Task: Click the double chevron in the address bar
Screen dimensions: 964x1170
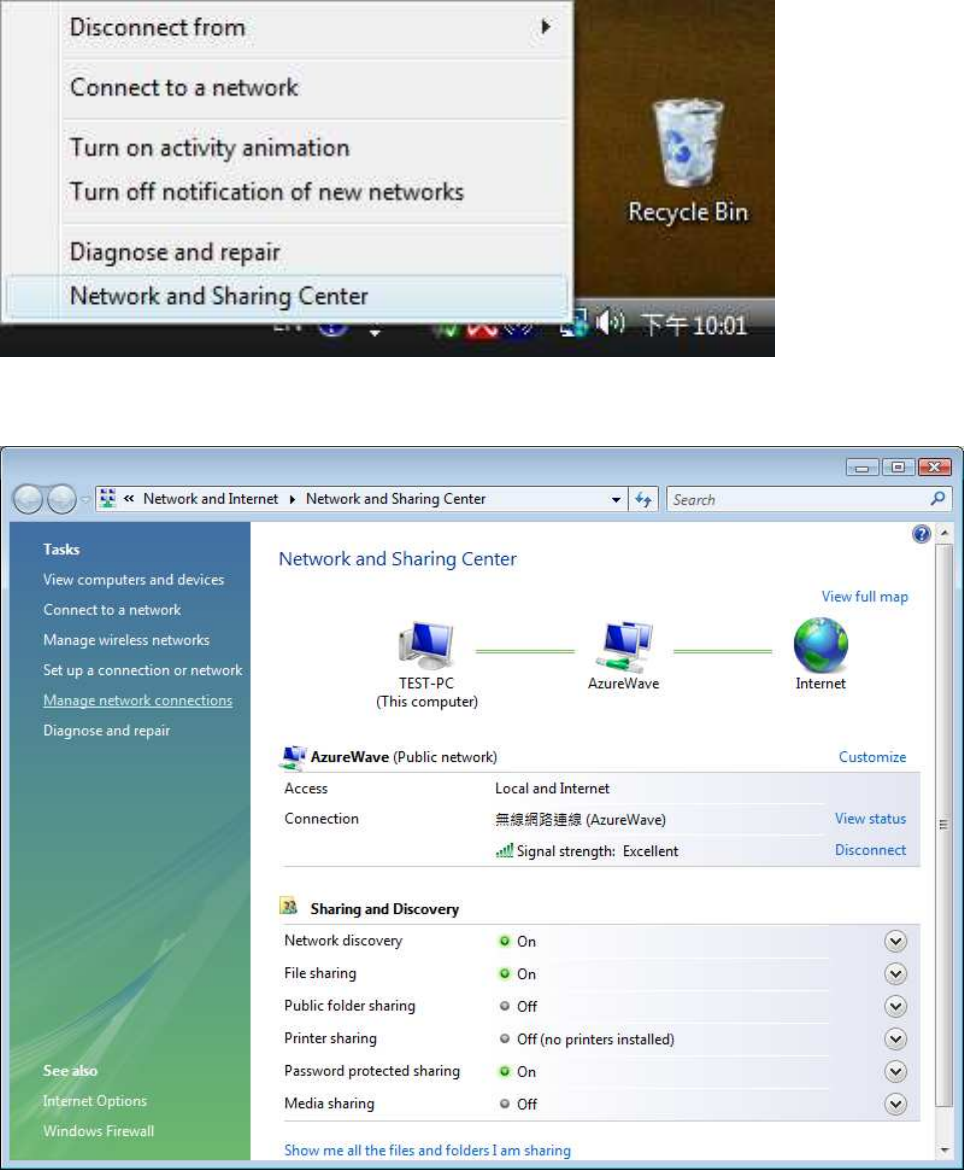Action: (129, 498)
